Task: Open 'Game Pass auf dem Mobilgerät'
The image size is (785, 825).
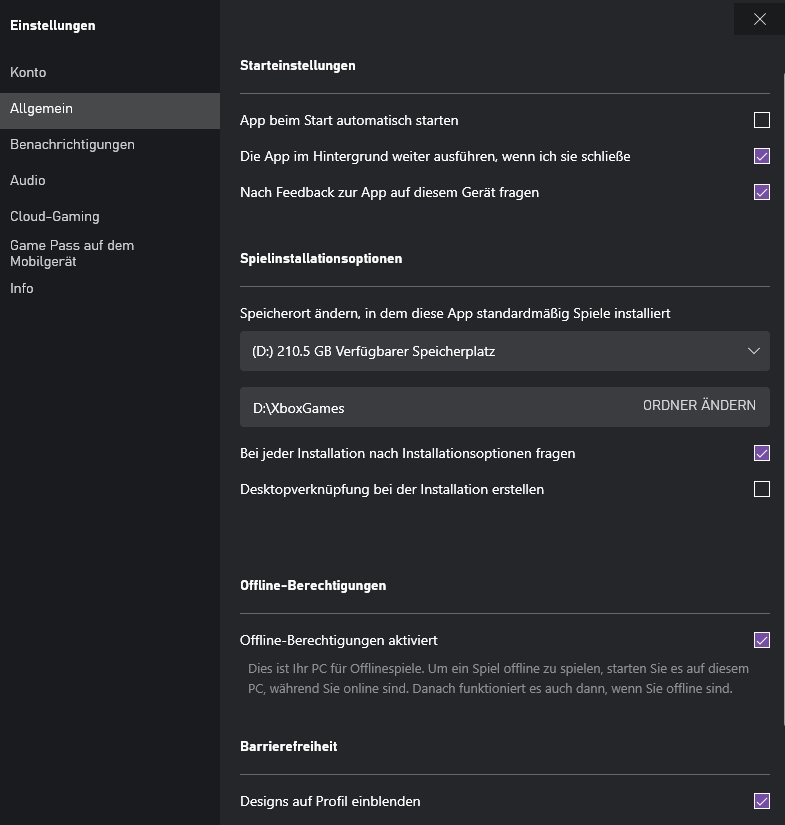Action: (72, 254)
